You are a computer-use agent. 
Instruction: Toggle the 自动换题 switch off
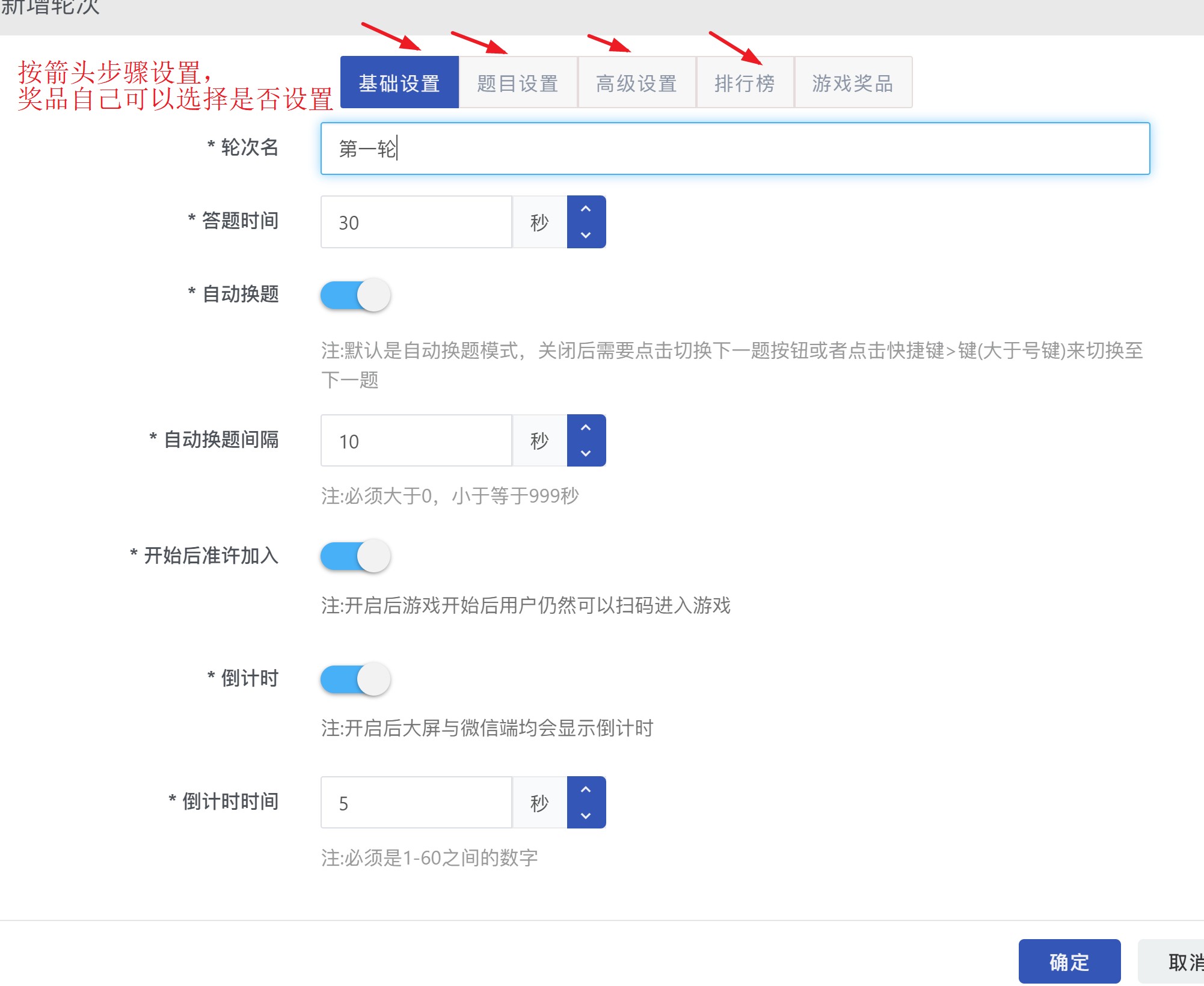355,295
